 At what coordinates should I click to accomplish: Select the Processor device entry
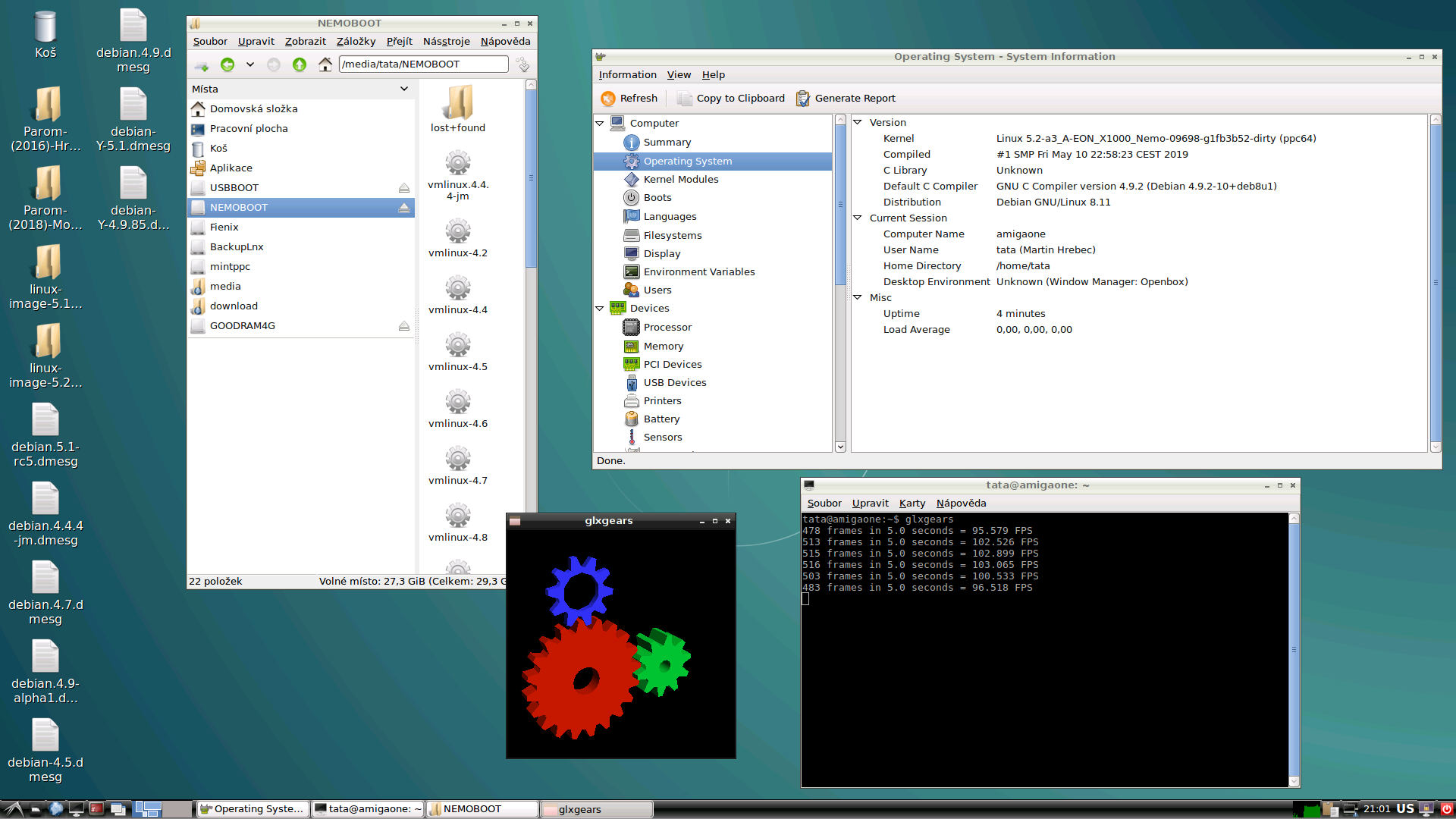click(667, 328)
